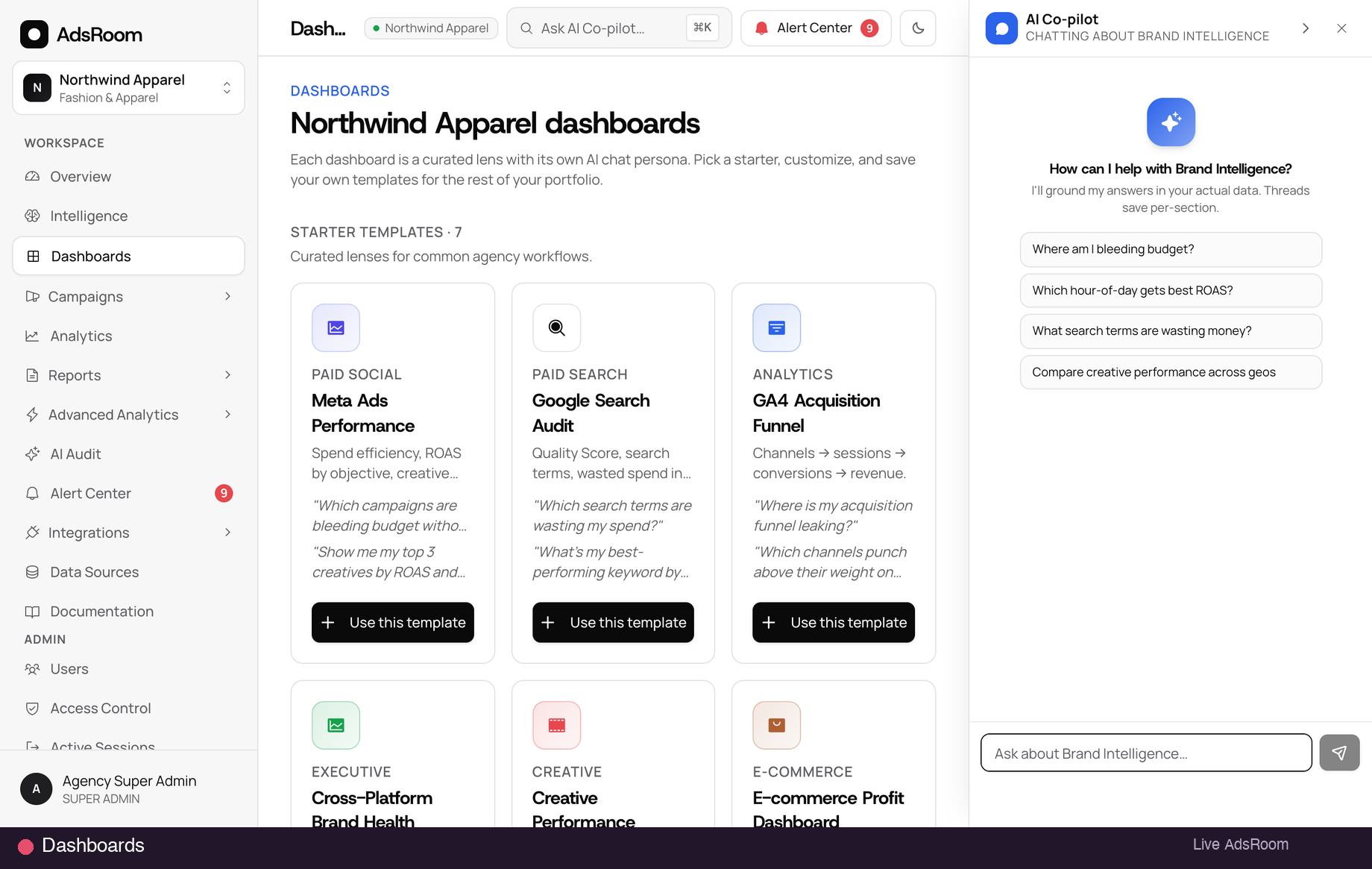Expand the Reports chevron in sidebar
The image size is (1372, 869).
(x=227, y=375)
